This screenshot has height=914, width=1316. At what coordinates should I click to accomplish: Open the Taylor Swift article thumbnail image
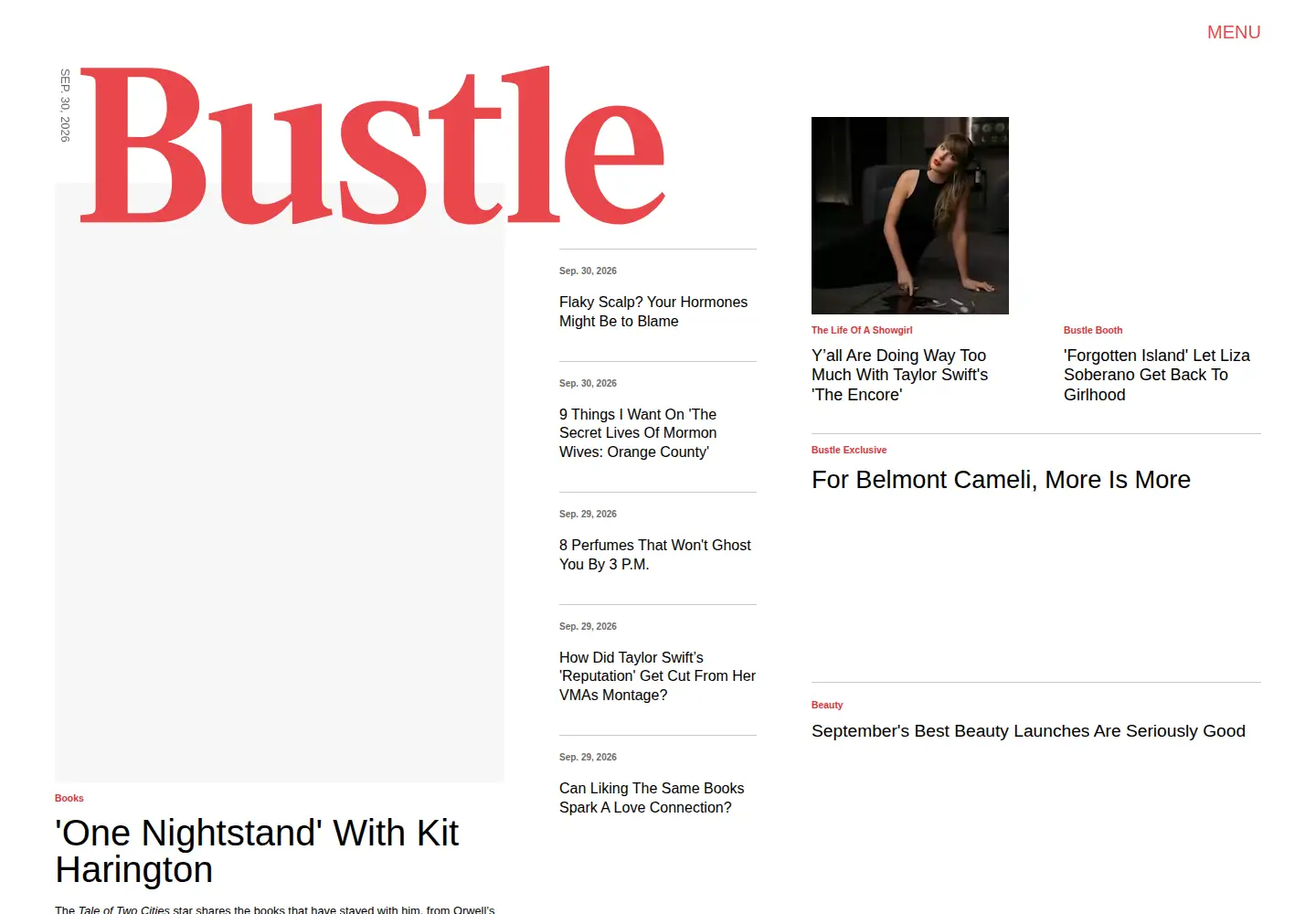coord(910,216)
